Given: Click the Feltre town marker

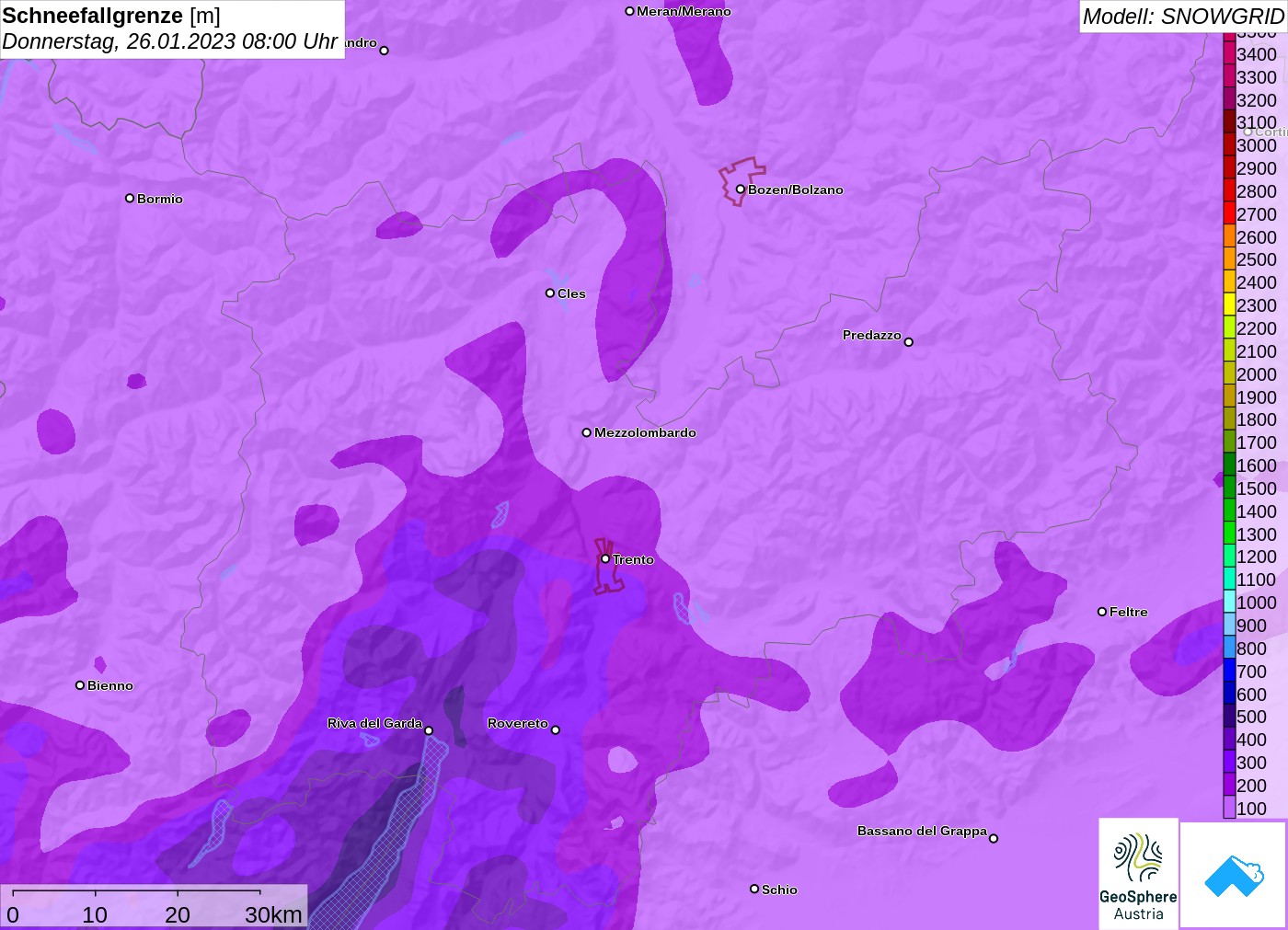Looking at the screenshot, I should coord(1102,612).
